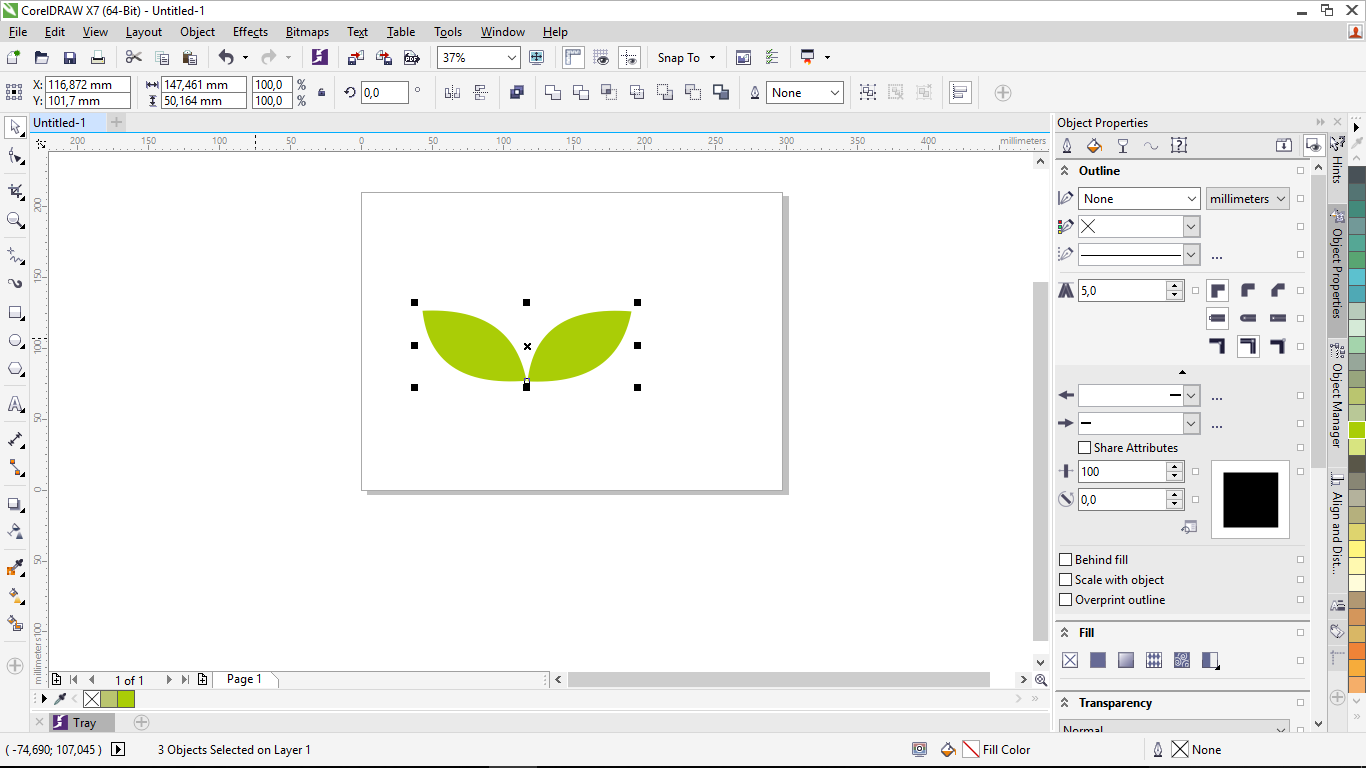The image size is (1366, 768).
Task: Select the Ellipse tool
Action: 15,341
